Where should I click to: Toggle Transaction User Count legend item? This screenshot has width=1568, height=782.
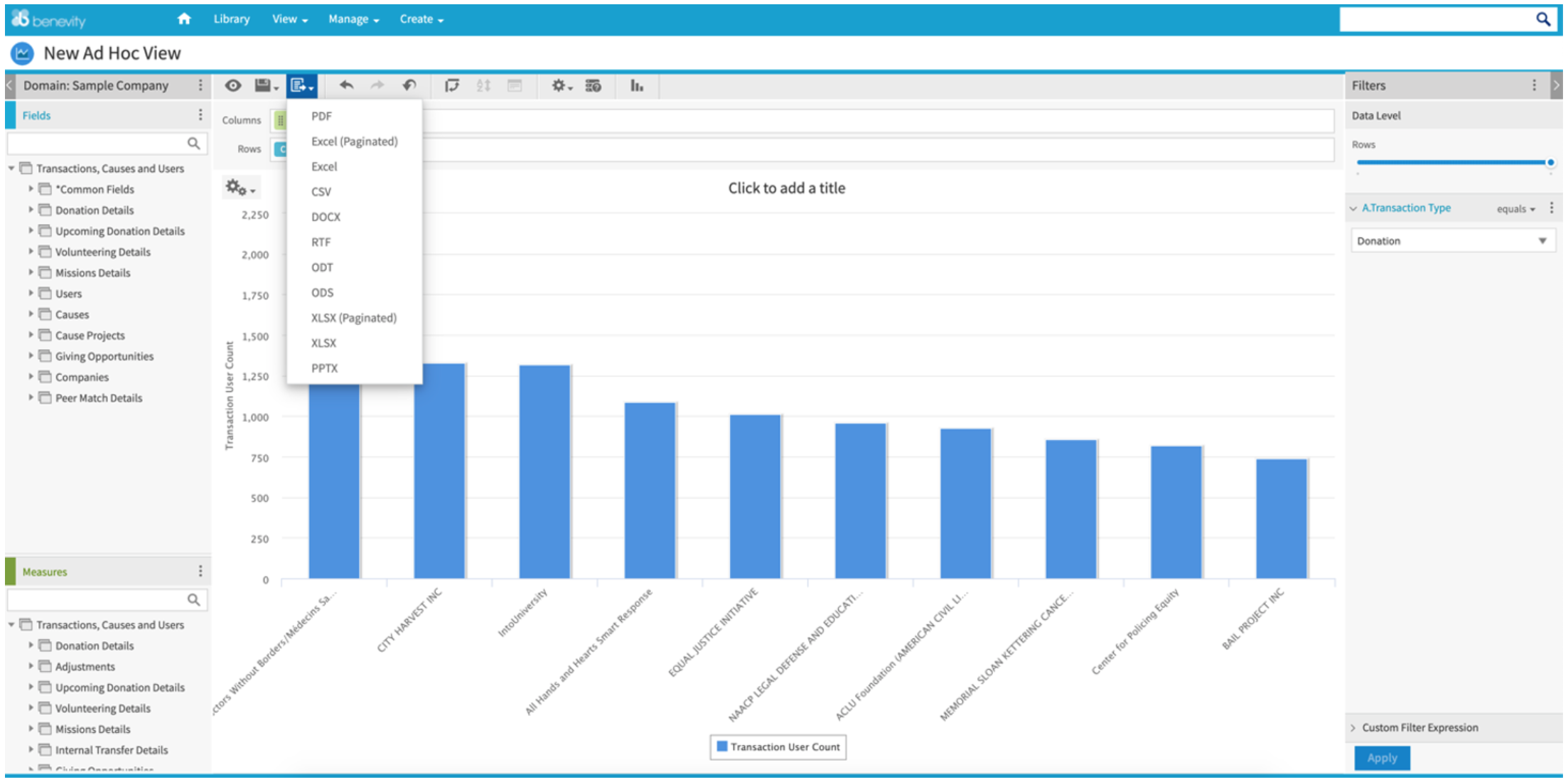click(778, 747)
